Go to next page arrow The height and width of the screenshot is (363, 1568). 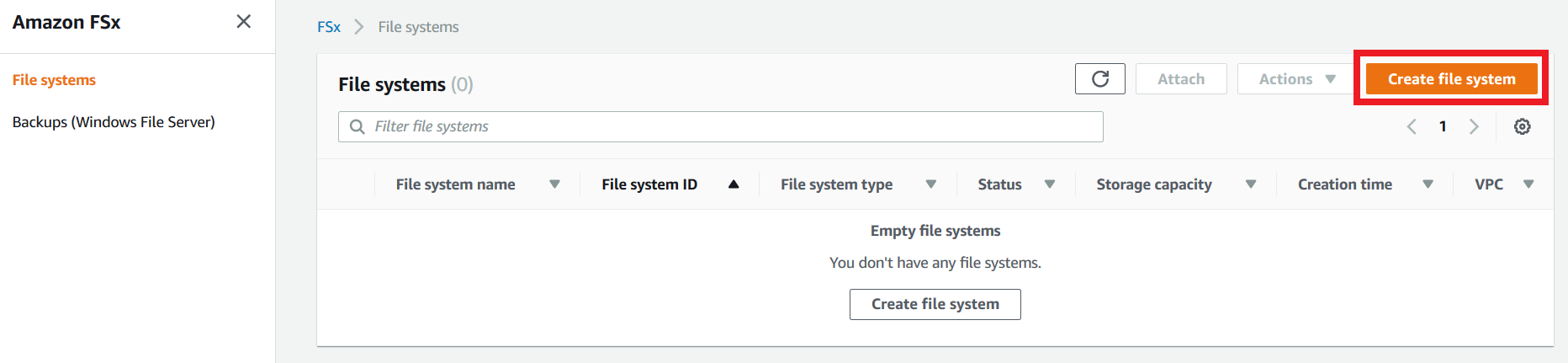1474,126
